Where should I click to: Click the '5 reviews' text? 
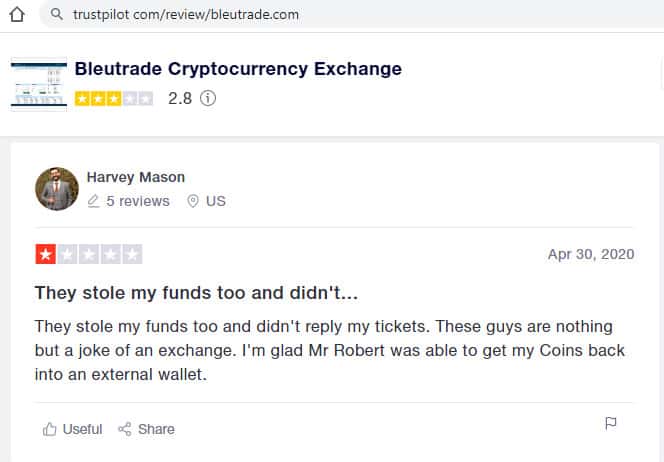138,201
